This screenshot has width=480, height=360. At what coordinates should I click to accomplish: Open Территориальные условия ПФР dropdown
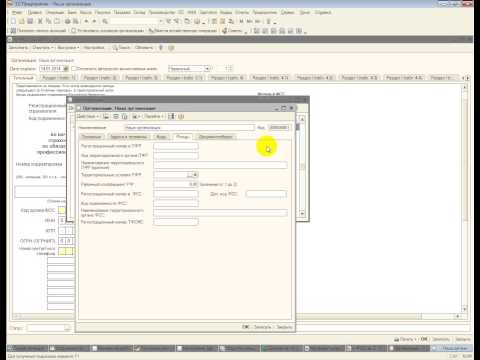(x=195, y=175)
